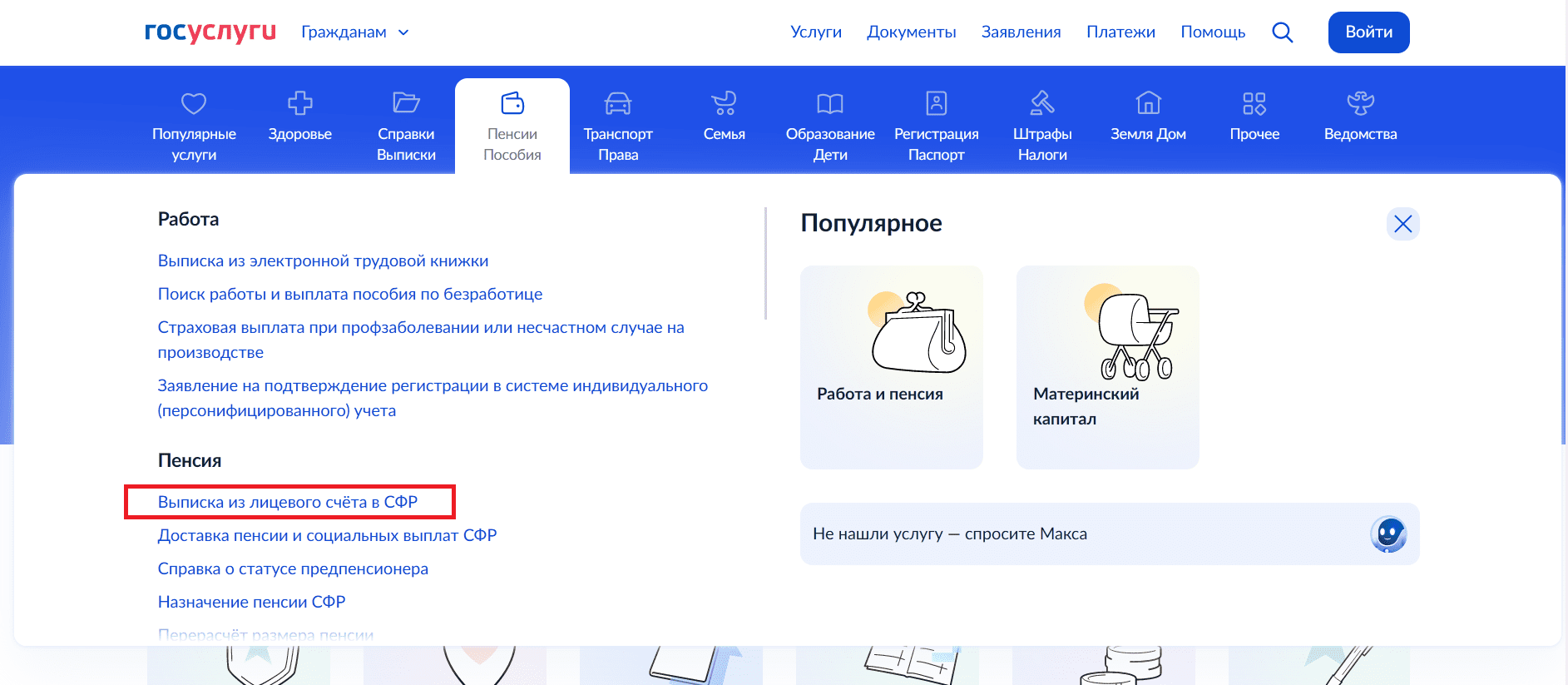Open Выписка из лицевого счёта в СФР
Screen dimensions: 1568x685
[288, 502]
